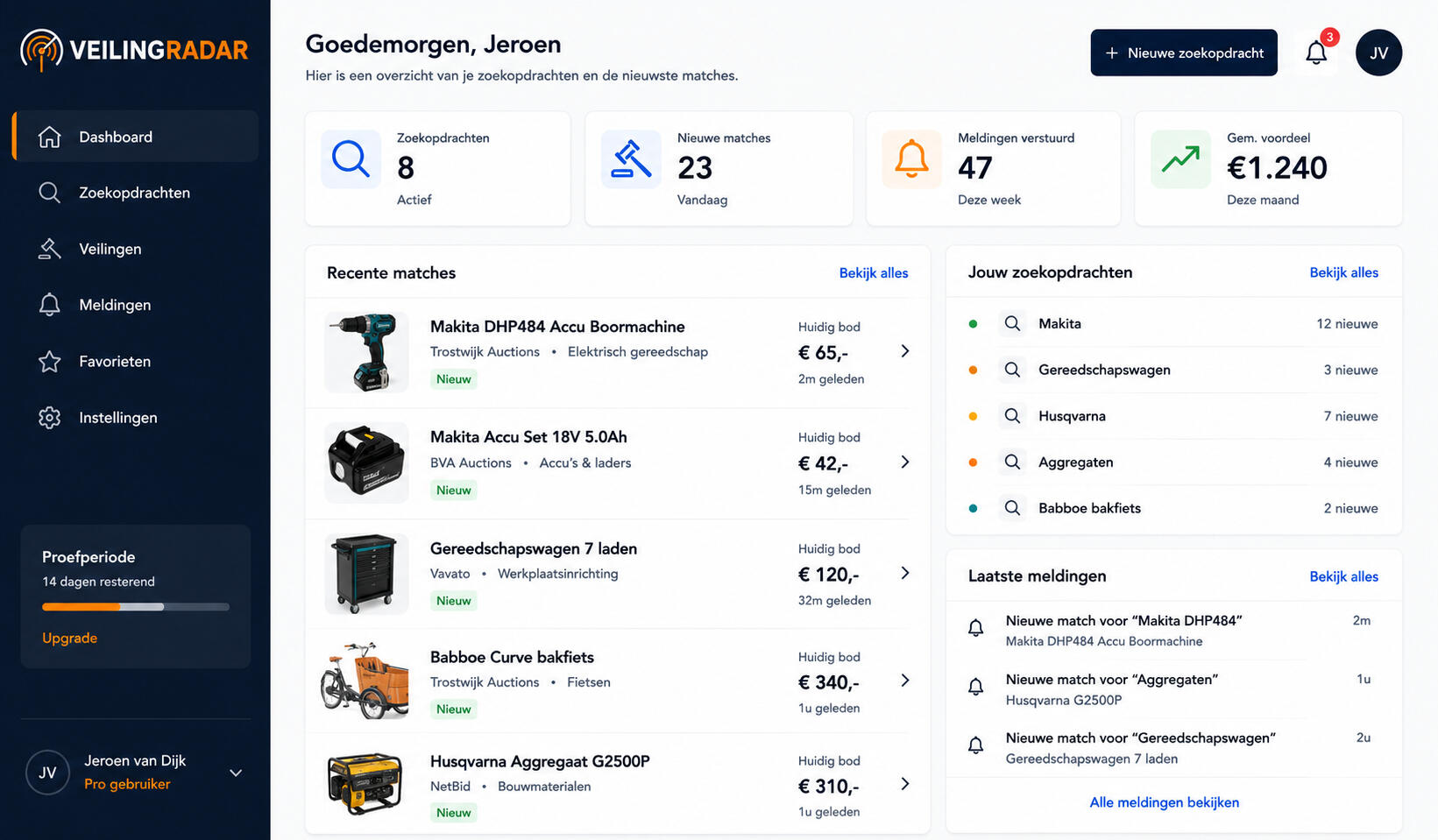Click Alle meldingen bekijken link
Screen dimensions: 1438x840
(1164, 802)
